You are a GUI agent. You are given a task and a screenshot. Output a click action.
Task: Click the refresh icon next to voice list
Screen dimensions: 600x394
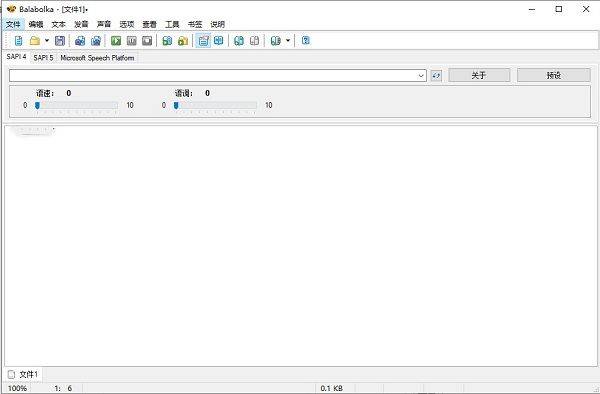click(436, 75)
